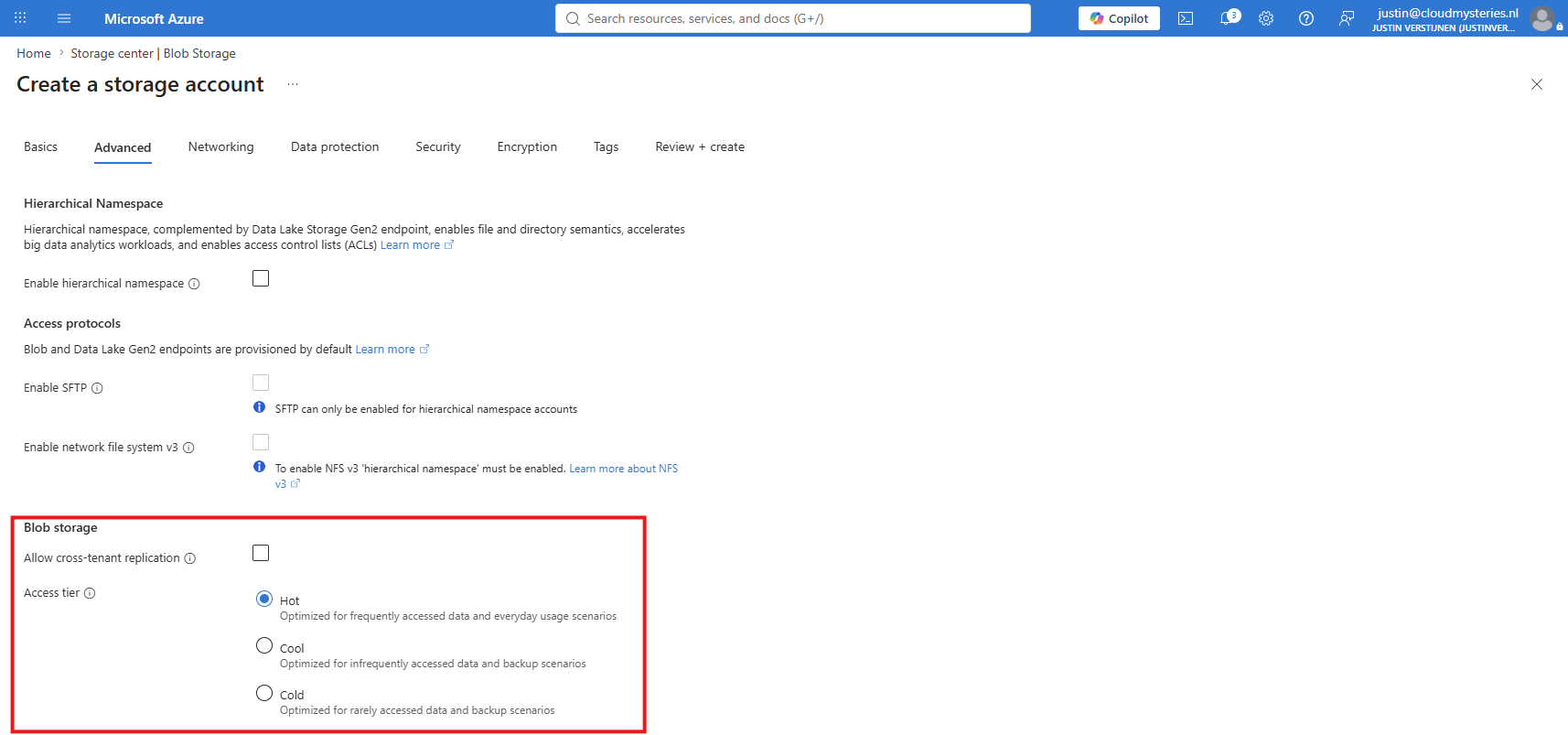Open the hamburger portal menu
The width and height of the screenshot is (1568, 735).
click(x=64, y=18)
